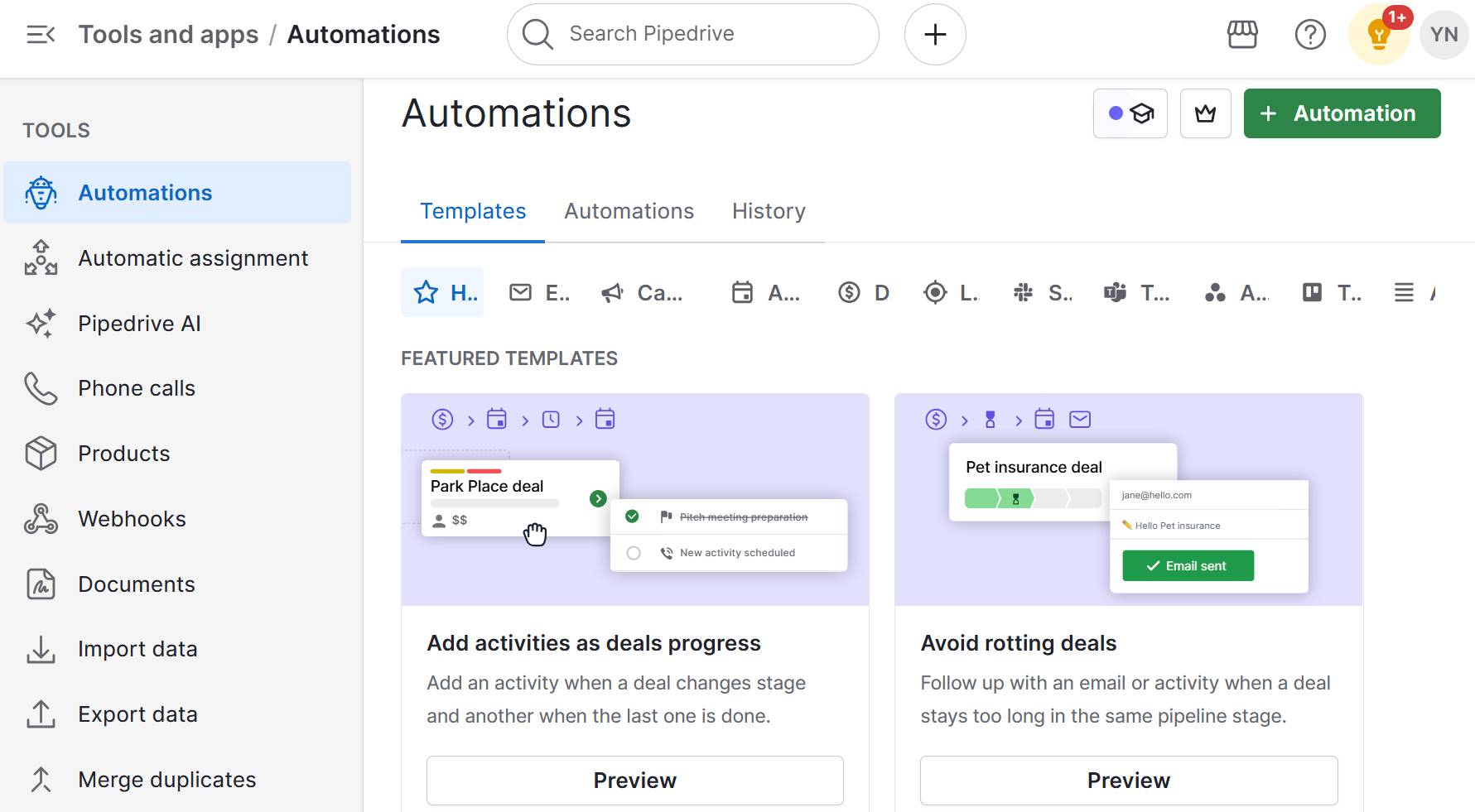
Task: Click the Import data download icon
Action: point(41,649)
